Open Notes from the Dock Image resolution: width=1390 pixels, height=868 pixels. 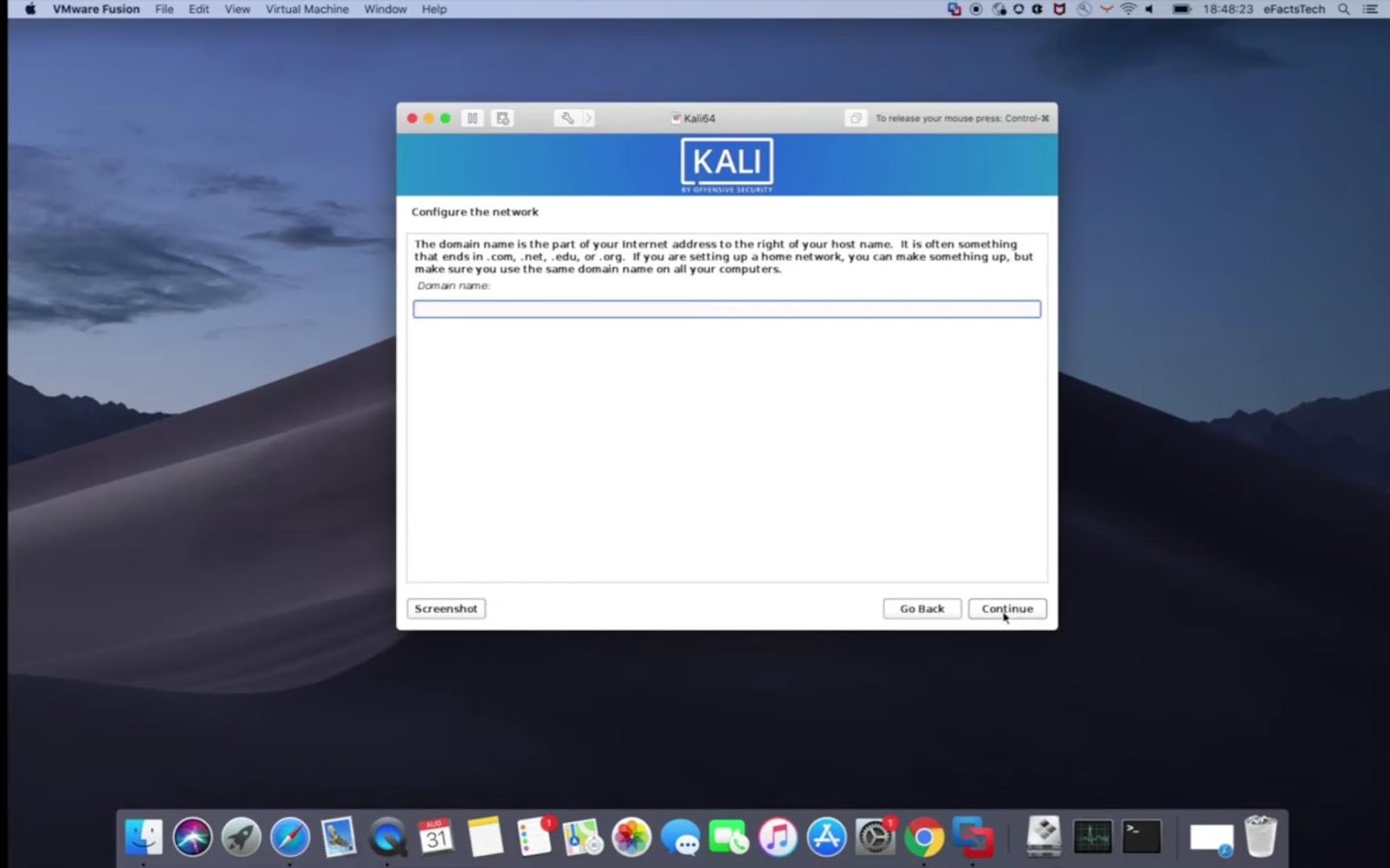pyautogui.click(x=485, y=837)
